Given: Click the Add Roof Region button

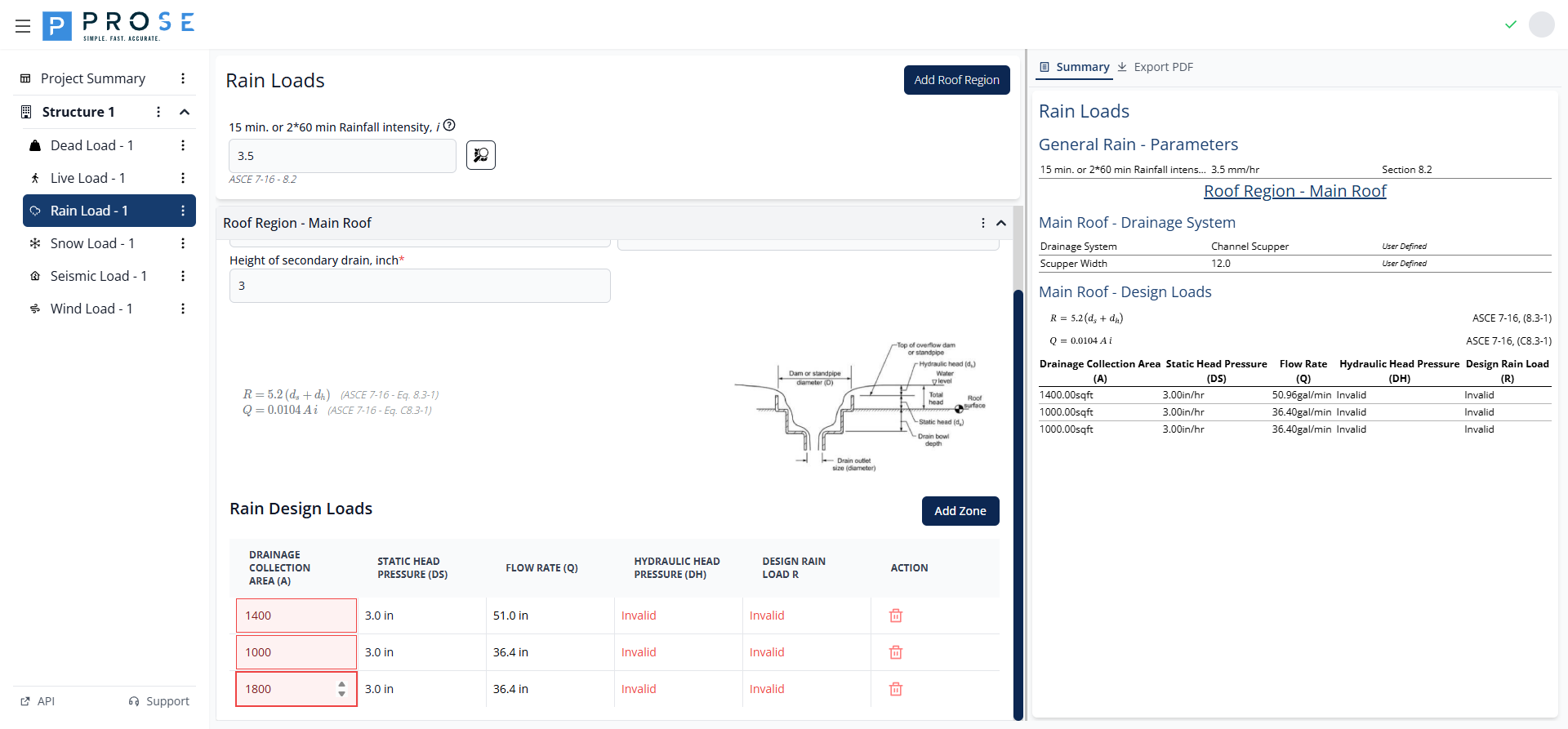Looking at the screenshot, I should 956,80.
